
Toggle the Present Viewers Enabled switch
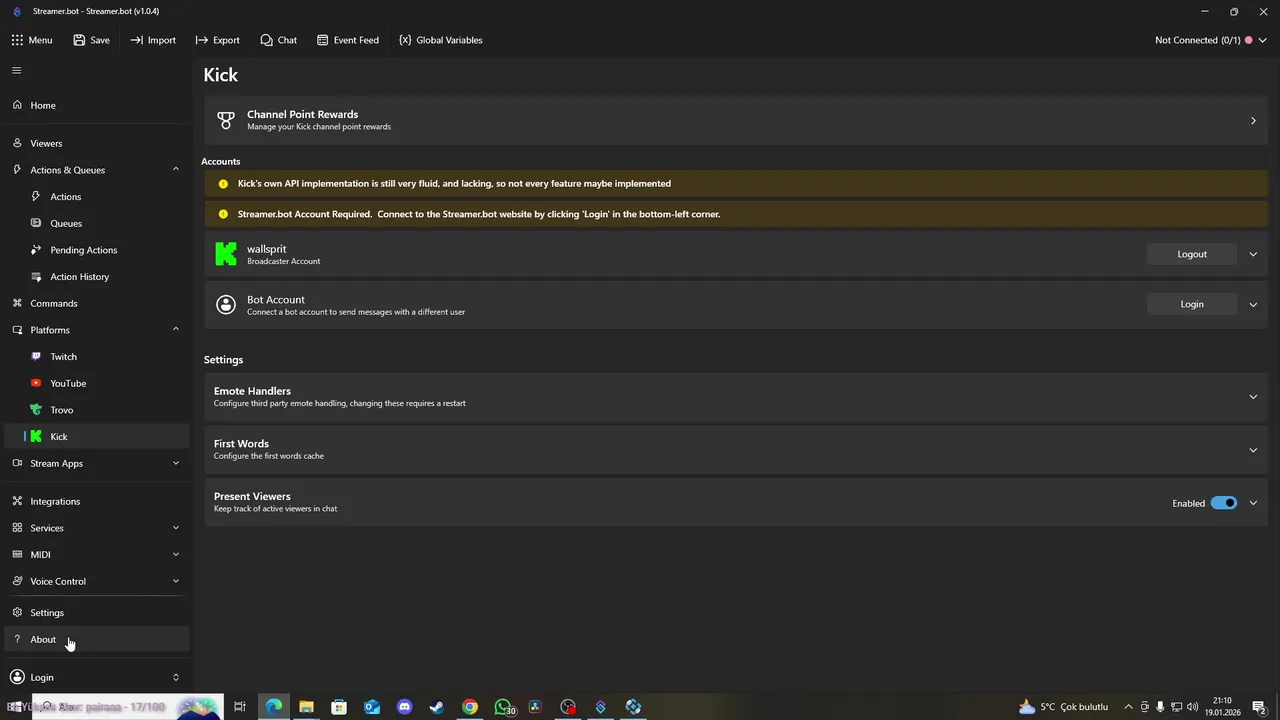(x=1224, y=503)
